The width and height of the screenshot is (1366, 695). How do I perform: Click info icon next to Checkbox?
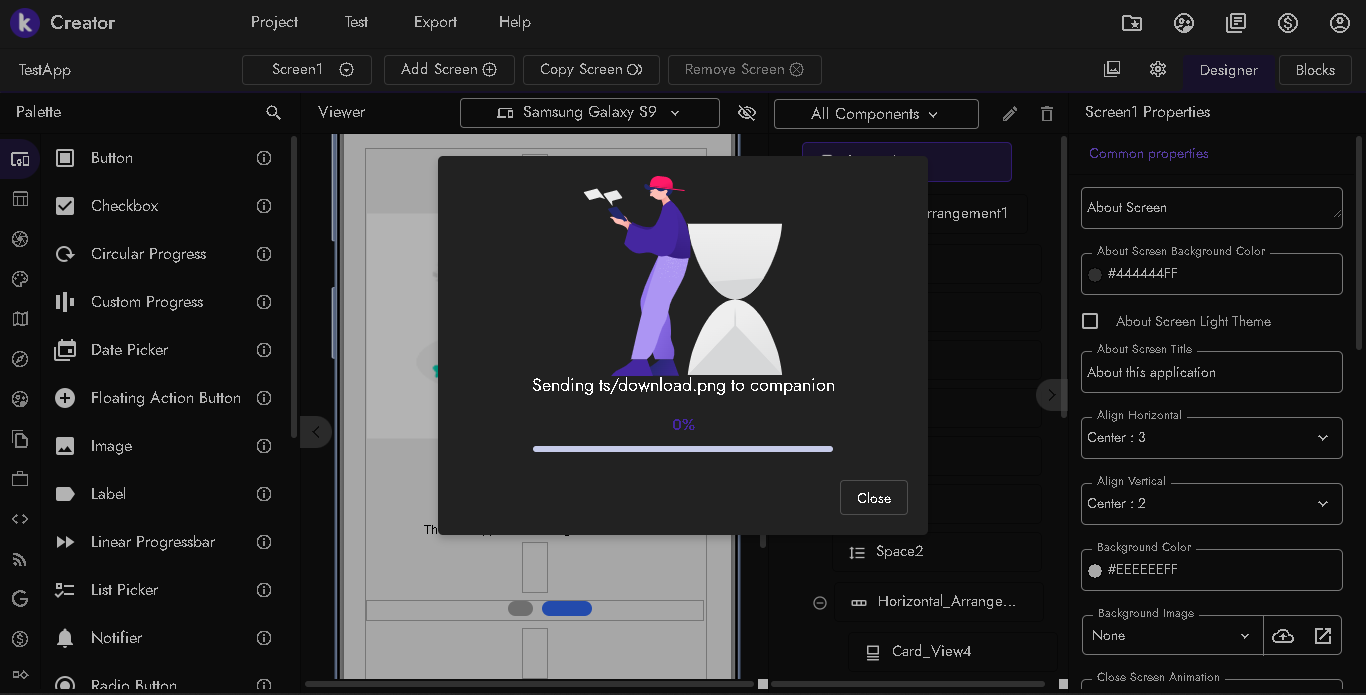264,206
